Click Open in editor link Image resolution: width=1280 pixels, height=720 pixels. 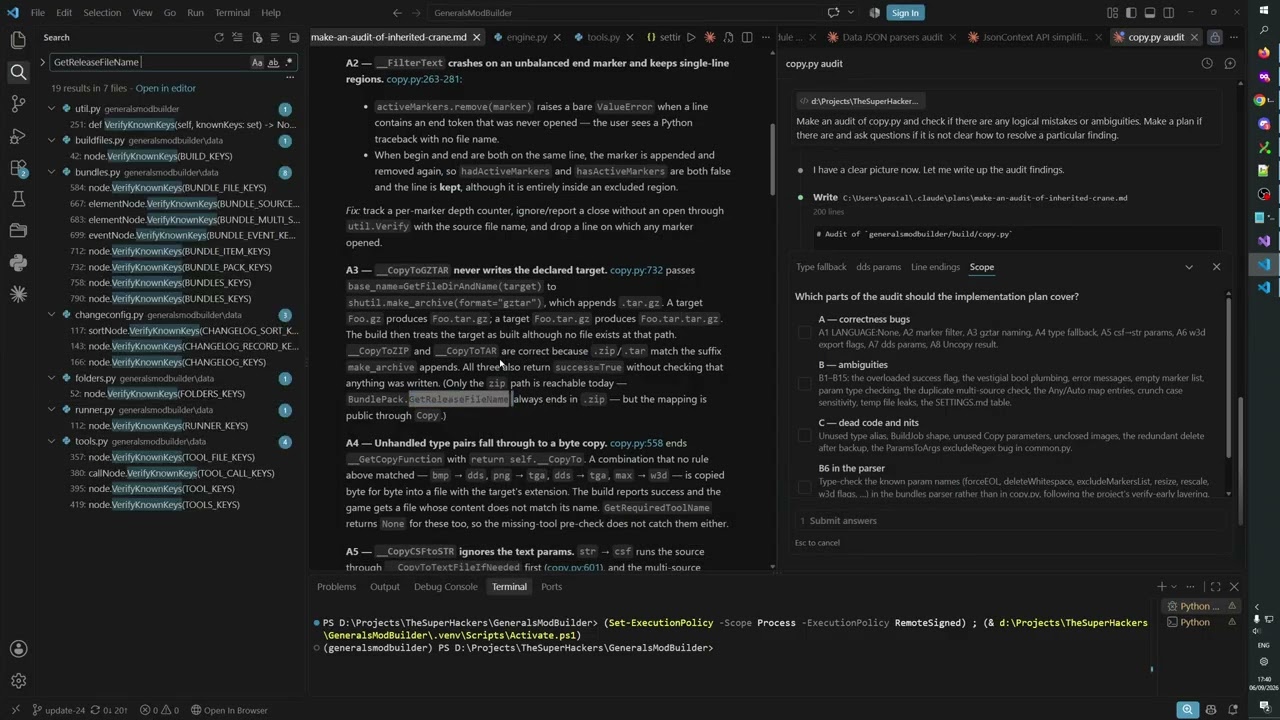click(166, 88)
